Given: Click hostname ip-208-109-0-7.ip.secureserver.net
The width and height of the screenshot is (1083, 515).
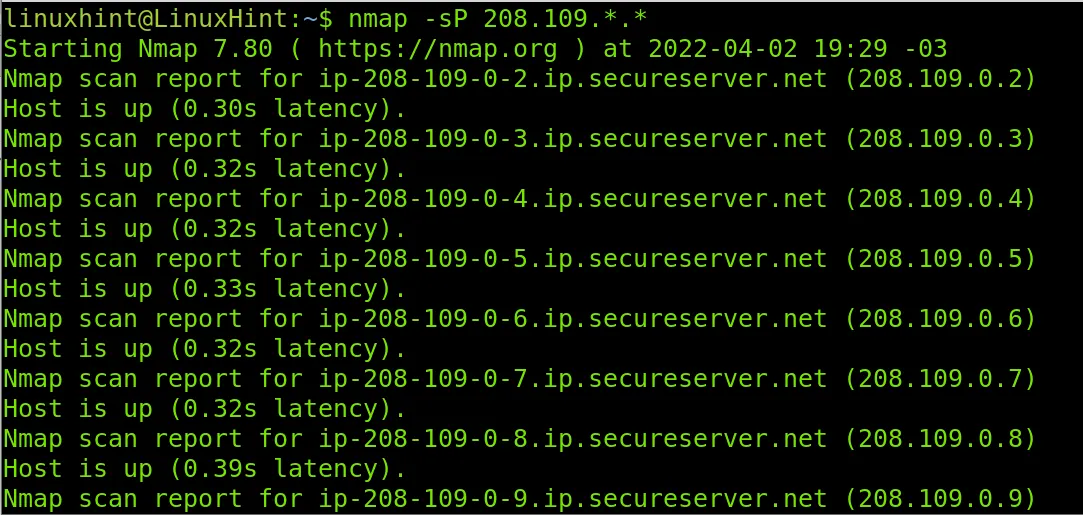Looking at the screenshot, I should 573,378.
